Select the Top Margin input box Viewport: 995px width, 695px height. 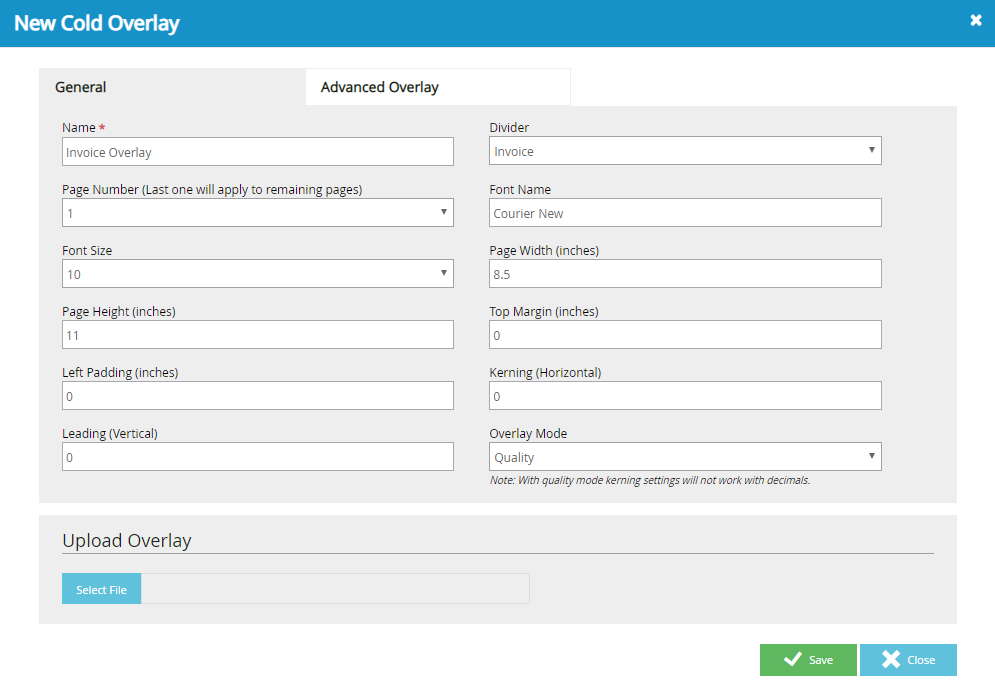(x=685, y=335)
